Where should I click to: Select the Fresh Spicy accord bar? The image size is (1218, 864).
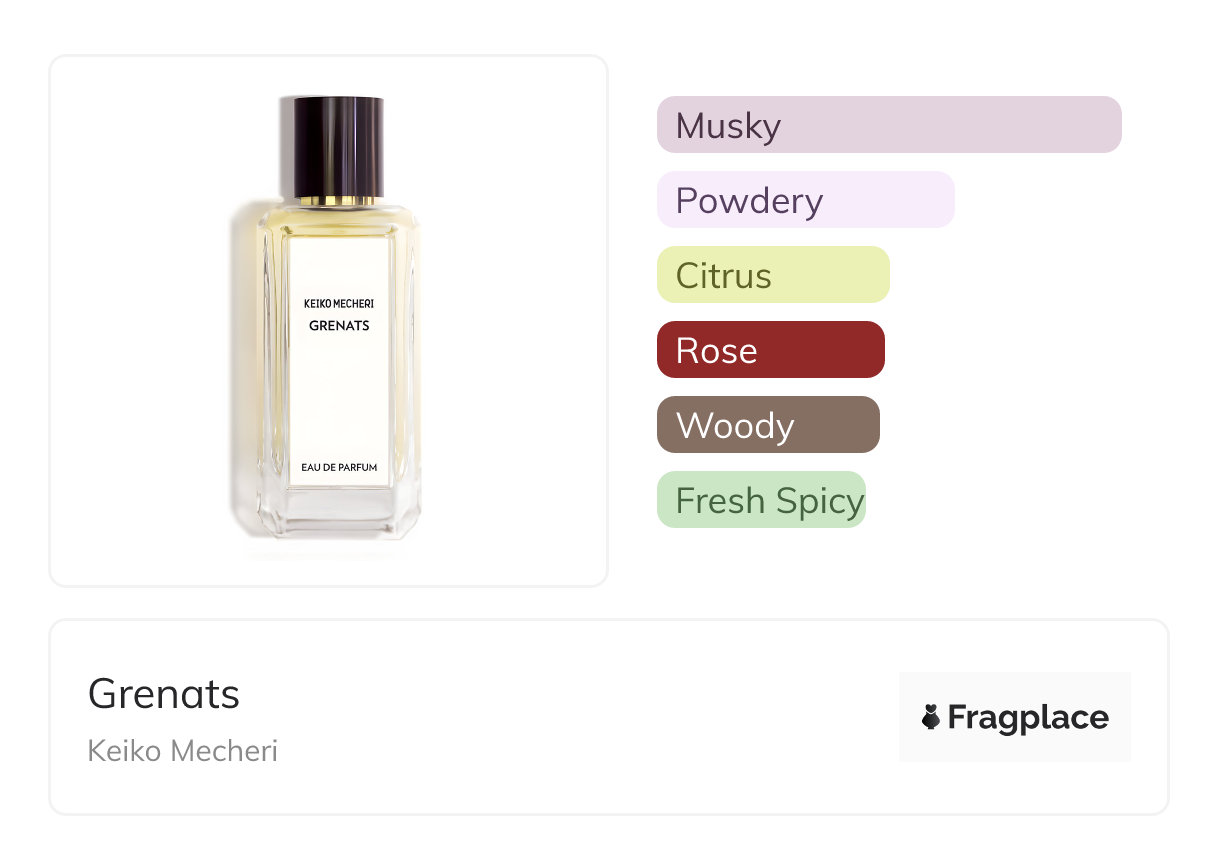761,500
